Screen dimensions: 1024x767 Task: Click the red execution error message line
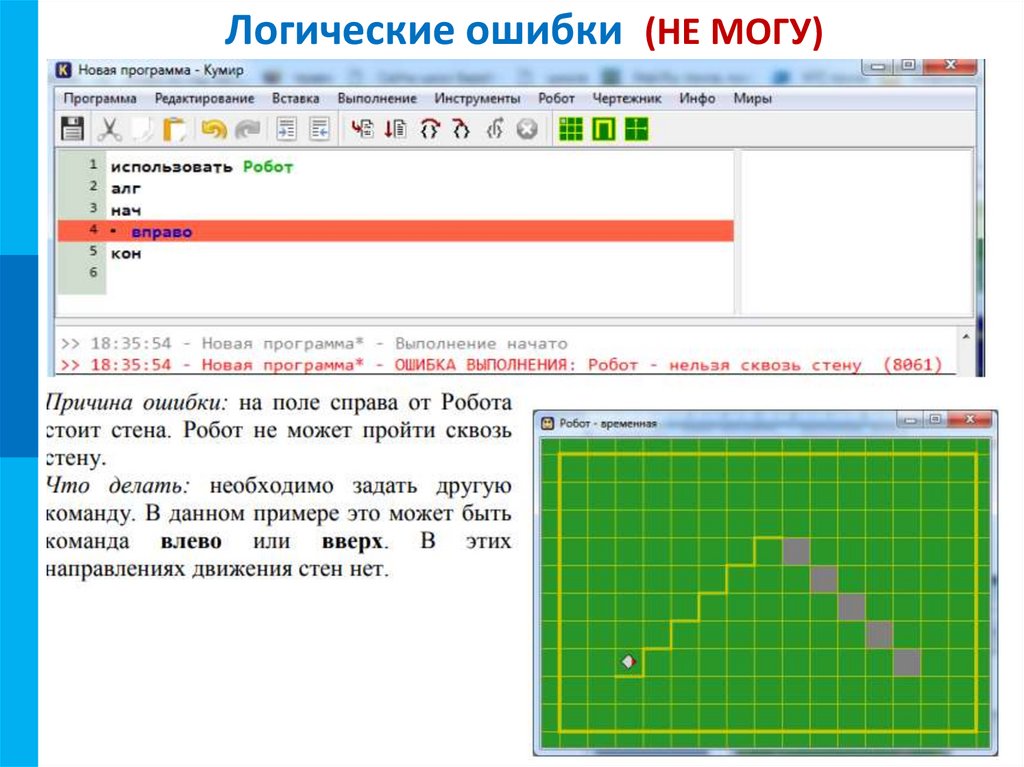coord(500,363)
